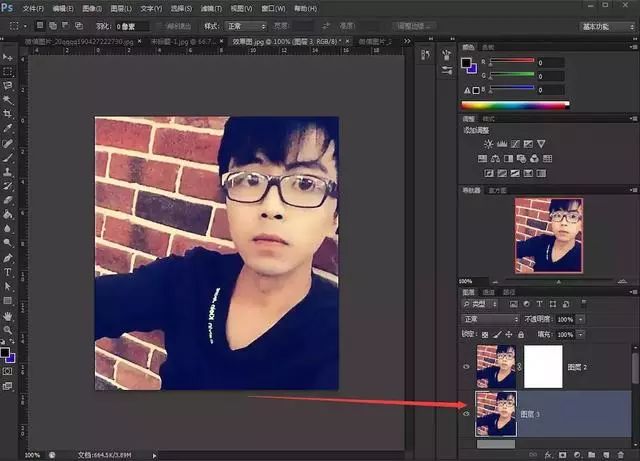Toggle visibility of layer 图层 3
The width and height of the screenshot is (640, 461).
(x=467, y=413)
